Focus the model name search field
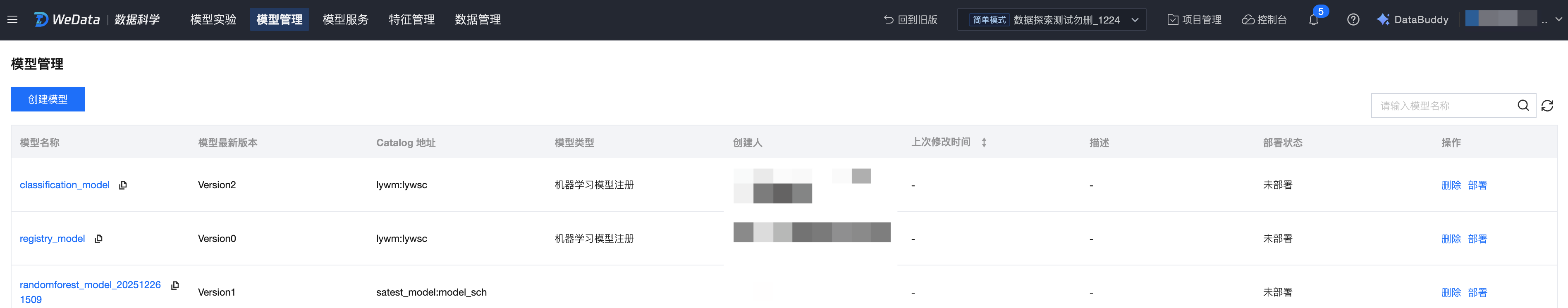Image resolution: width=1568 pixels, height=308 pixels. coord(1443,106)
